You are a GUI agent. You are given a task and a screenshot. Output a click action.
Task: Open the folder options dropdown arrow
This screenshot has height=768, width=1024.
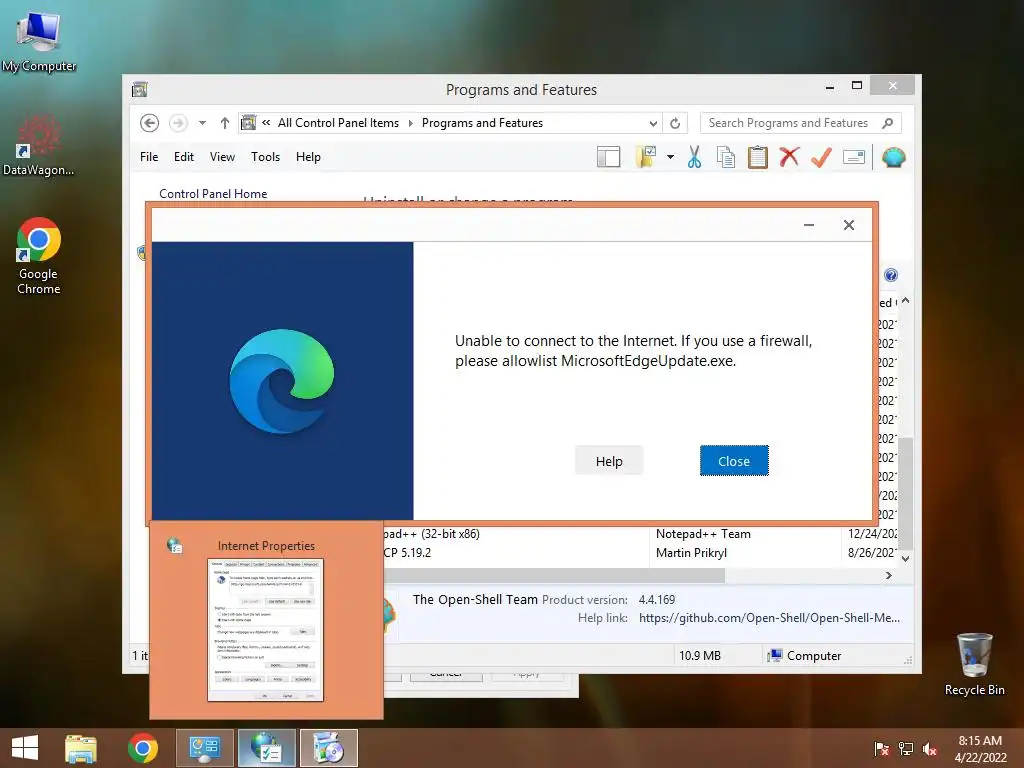pos(670,157)
